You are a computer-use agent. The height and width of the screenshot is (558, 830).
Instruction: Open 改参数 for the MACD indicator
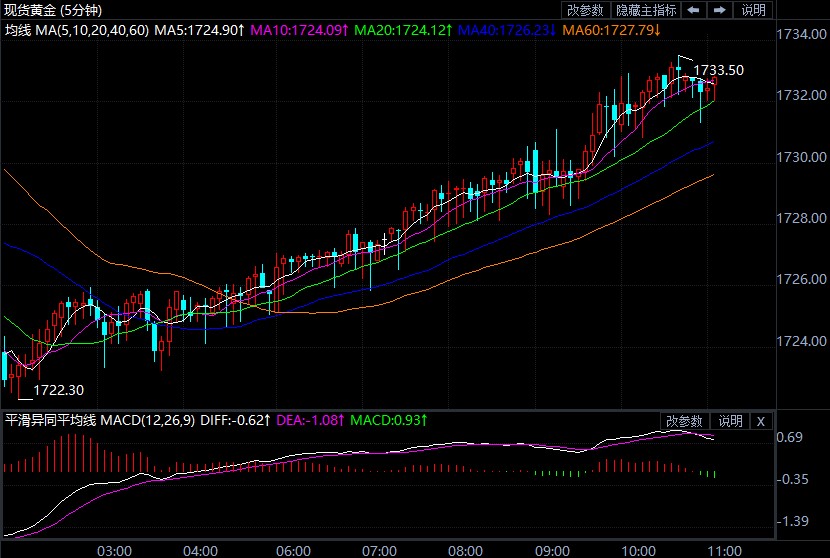click(x=685, y=421)
